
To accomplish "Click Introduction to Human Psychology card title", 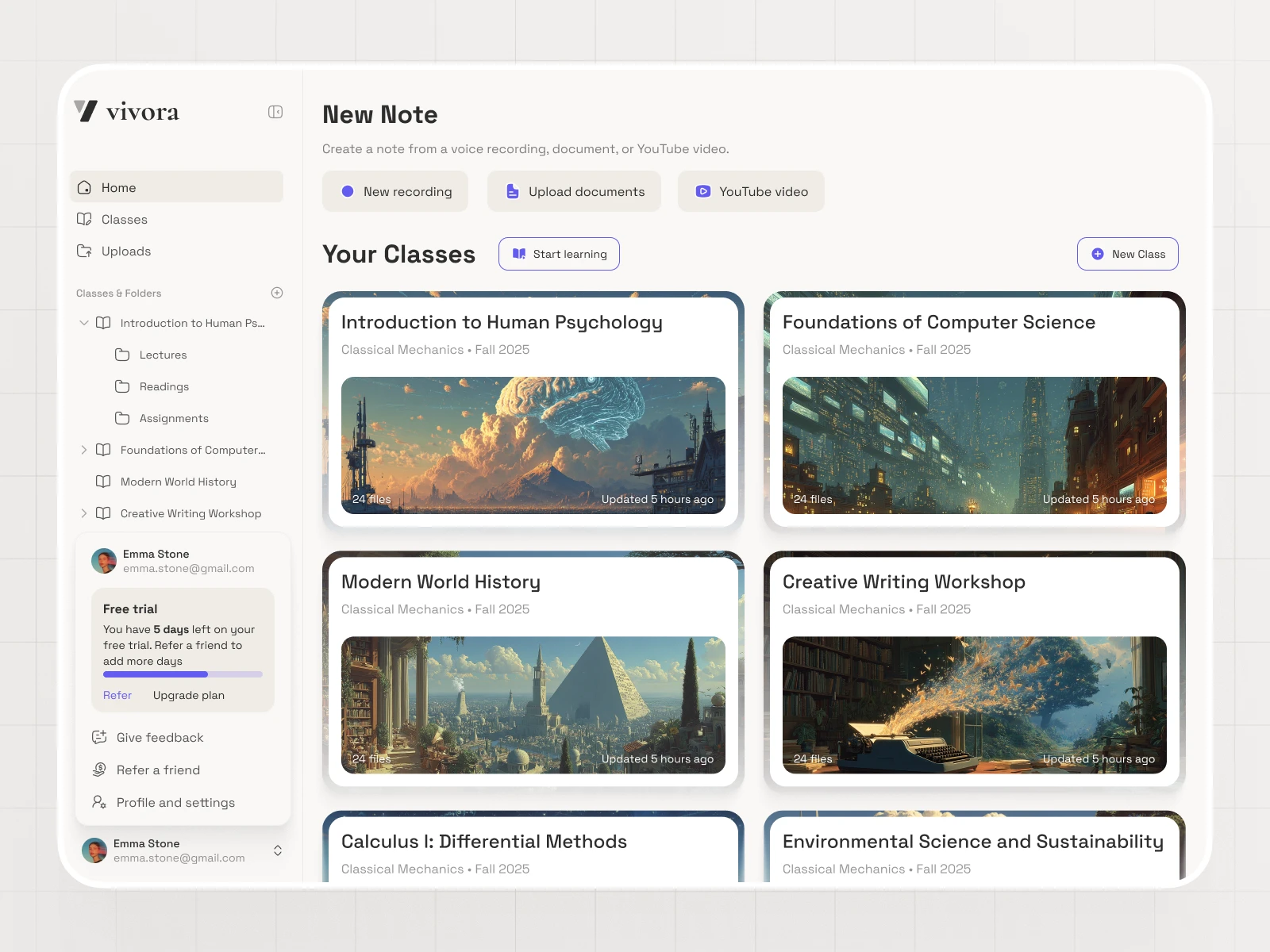I will 502,322.
